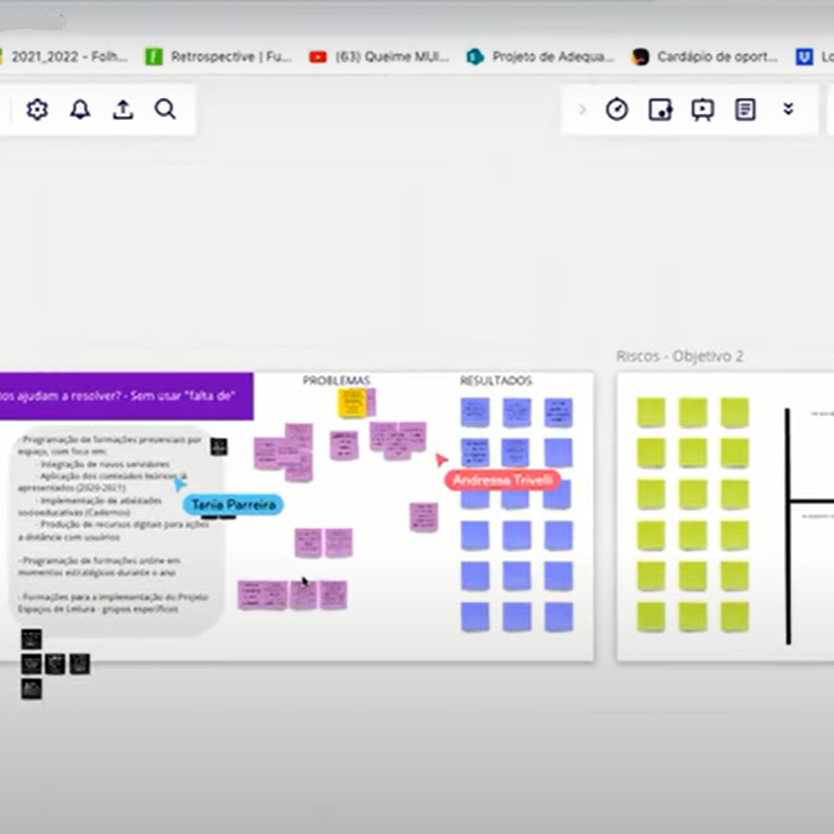Click the export board upload icon

123,110
